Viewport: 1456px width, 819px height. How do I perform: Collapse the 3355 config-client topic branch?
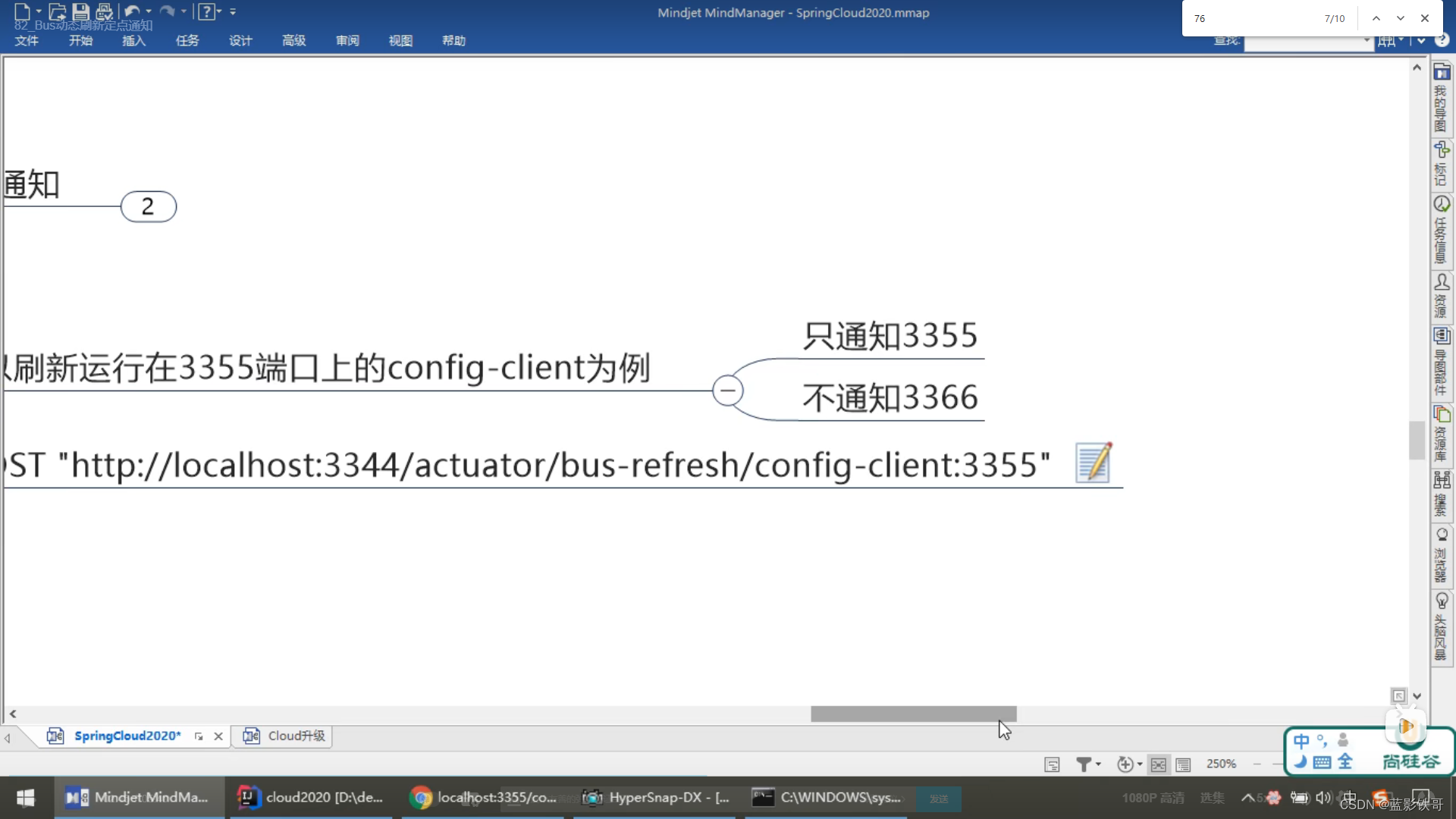pos(728,391)
